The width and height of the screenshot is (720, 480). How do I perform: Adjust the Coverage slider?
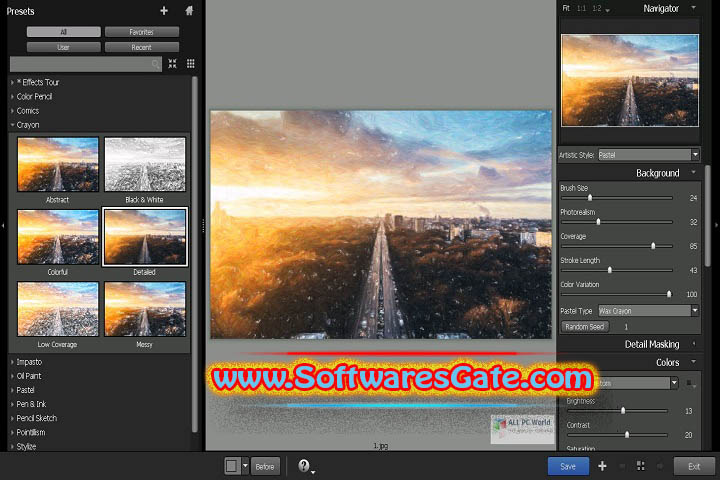653,246
